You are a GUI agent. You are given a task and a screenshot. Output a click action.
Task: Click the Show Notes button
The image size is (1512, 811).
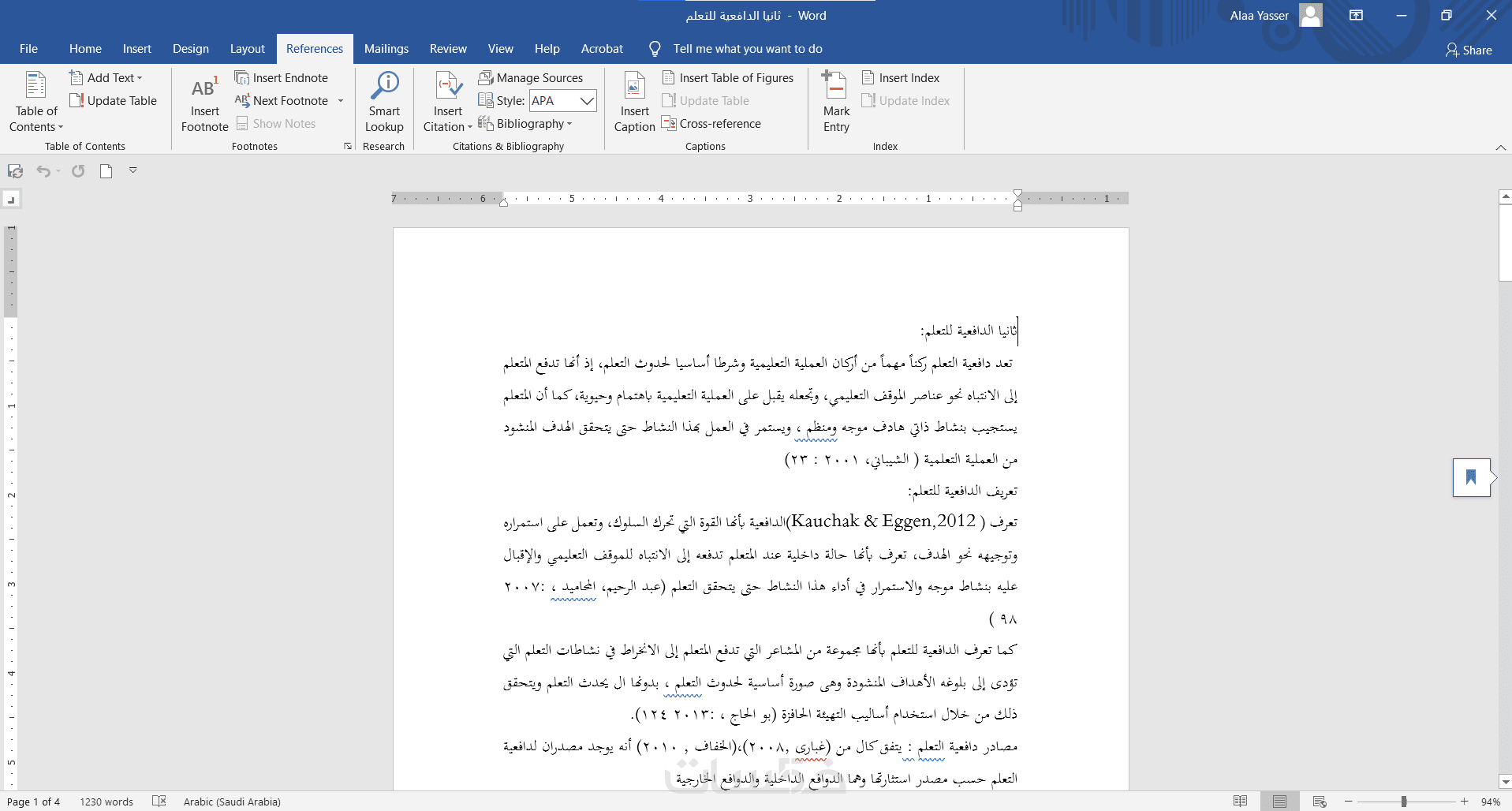(276, 123)
